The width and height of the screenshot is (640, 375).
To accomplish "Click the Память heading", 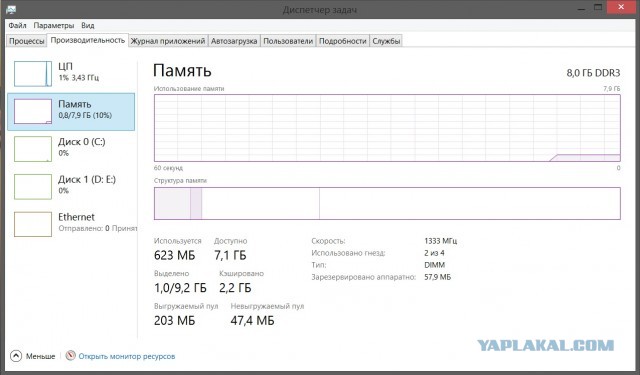I will pyautogui.click(x=182, y=71).
